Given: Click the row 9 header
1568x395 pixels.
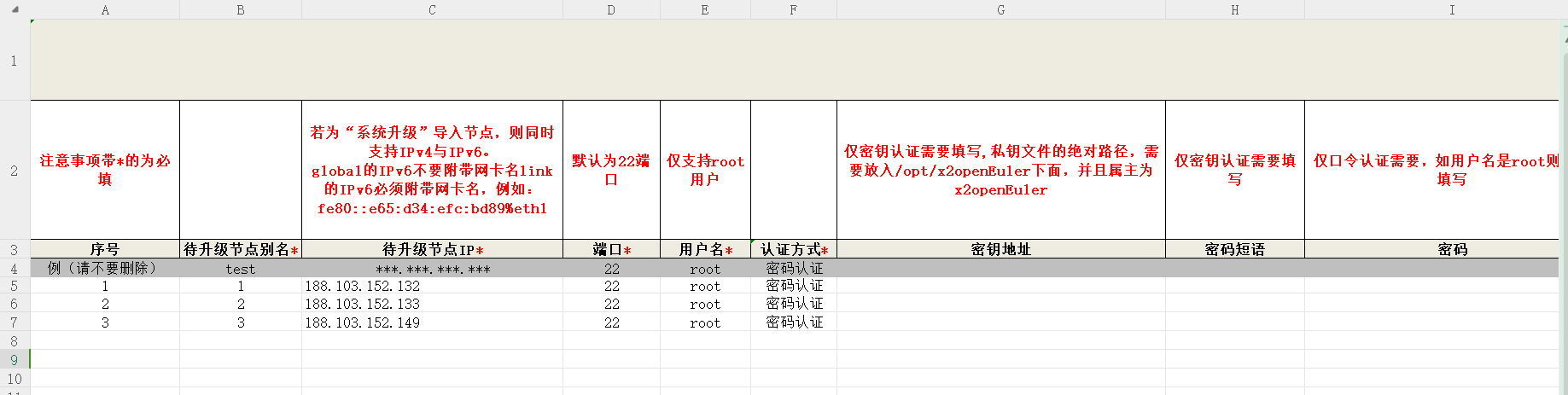Looking at the screenshot, I should coord(15,359).
